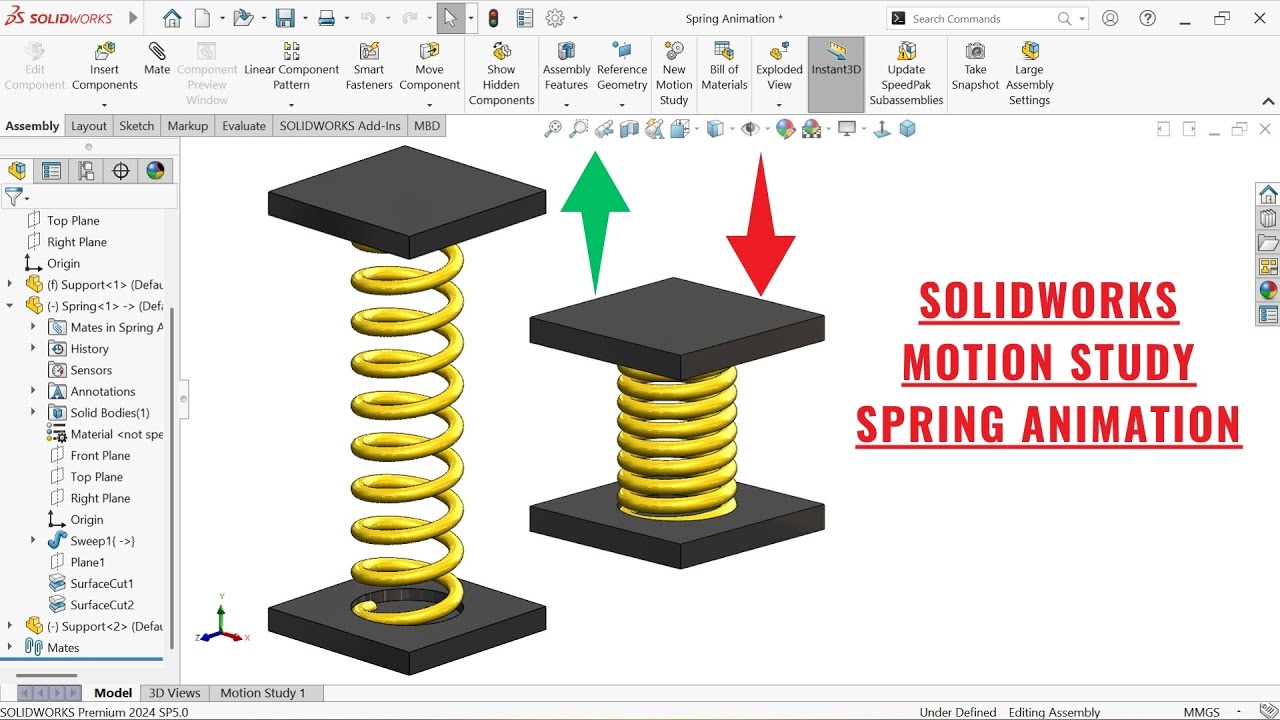Screen dimensions: 1280x720
Task: Toggle the Instant3D button
Action: click(836, 75)
